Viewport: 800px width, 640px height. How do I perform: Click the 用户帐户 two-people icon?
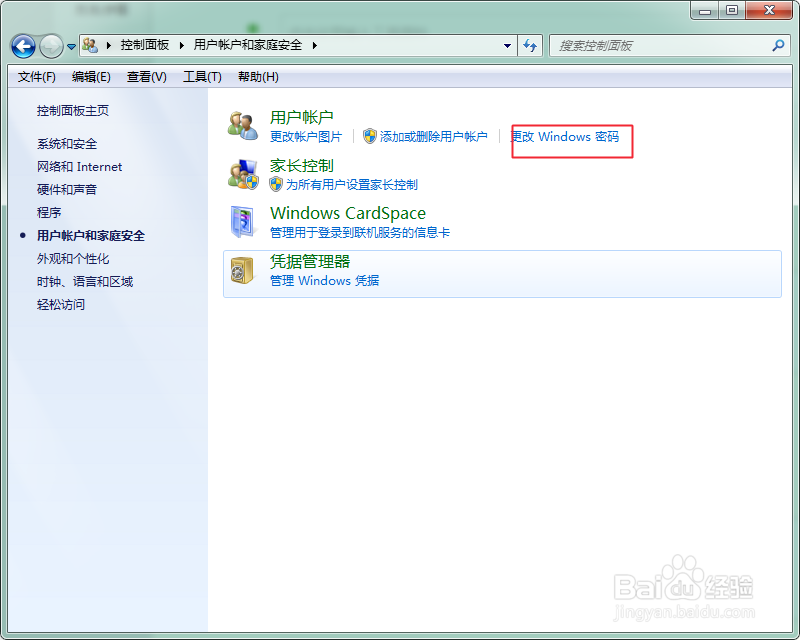coord(243,126)
